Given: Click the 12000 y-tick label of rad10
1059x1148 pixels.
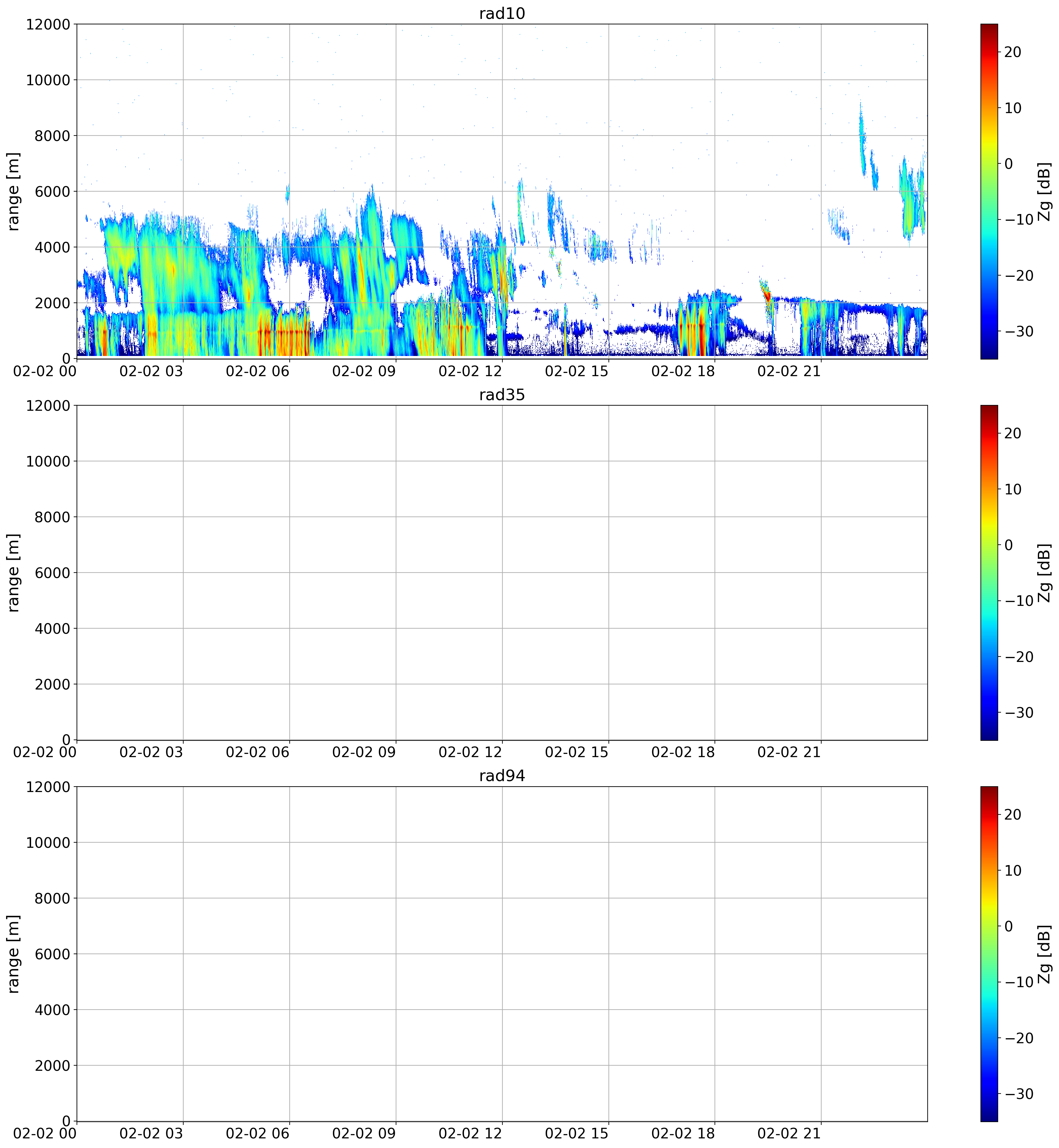Looking at the screenshot, I should pyautogui.click(x=48, y=25).
